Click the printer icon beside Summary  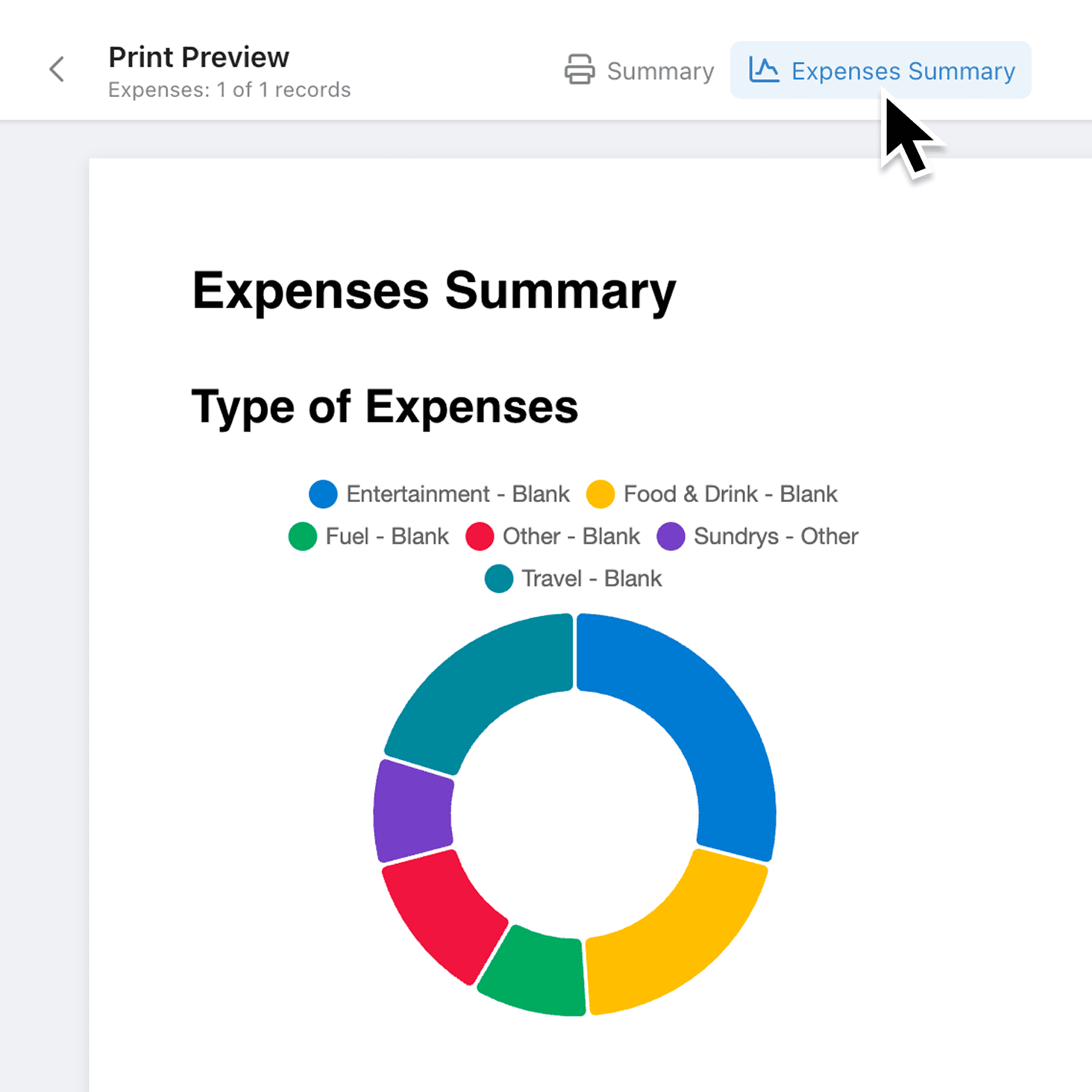[579, 69]
